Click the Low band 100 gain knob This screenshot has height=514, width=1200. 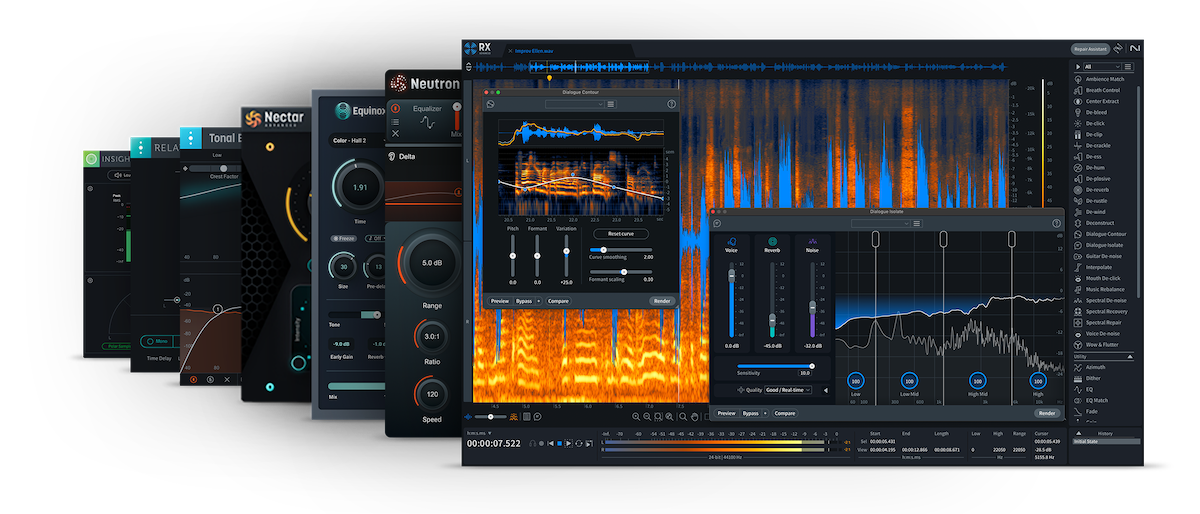coord(856,380)
